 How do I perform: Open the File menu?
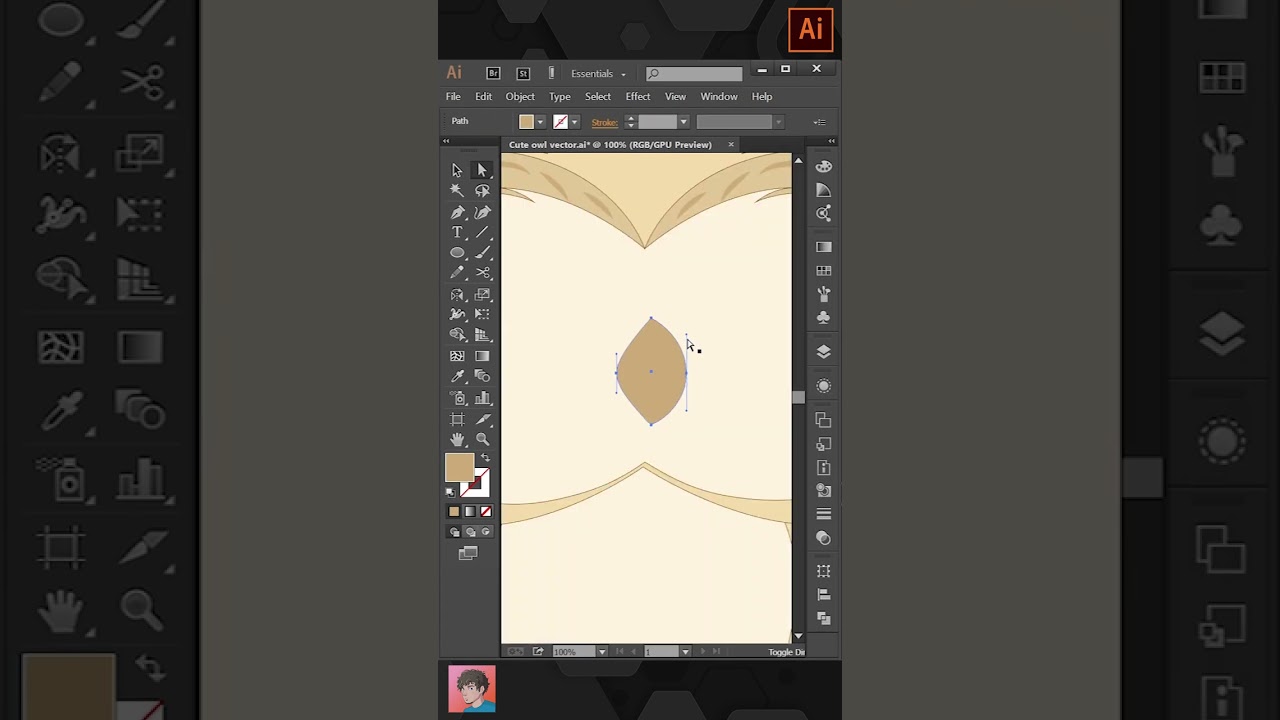click(x=453, y=97)
